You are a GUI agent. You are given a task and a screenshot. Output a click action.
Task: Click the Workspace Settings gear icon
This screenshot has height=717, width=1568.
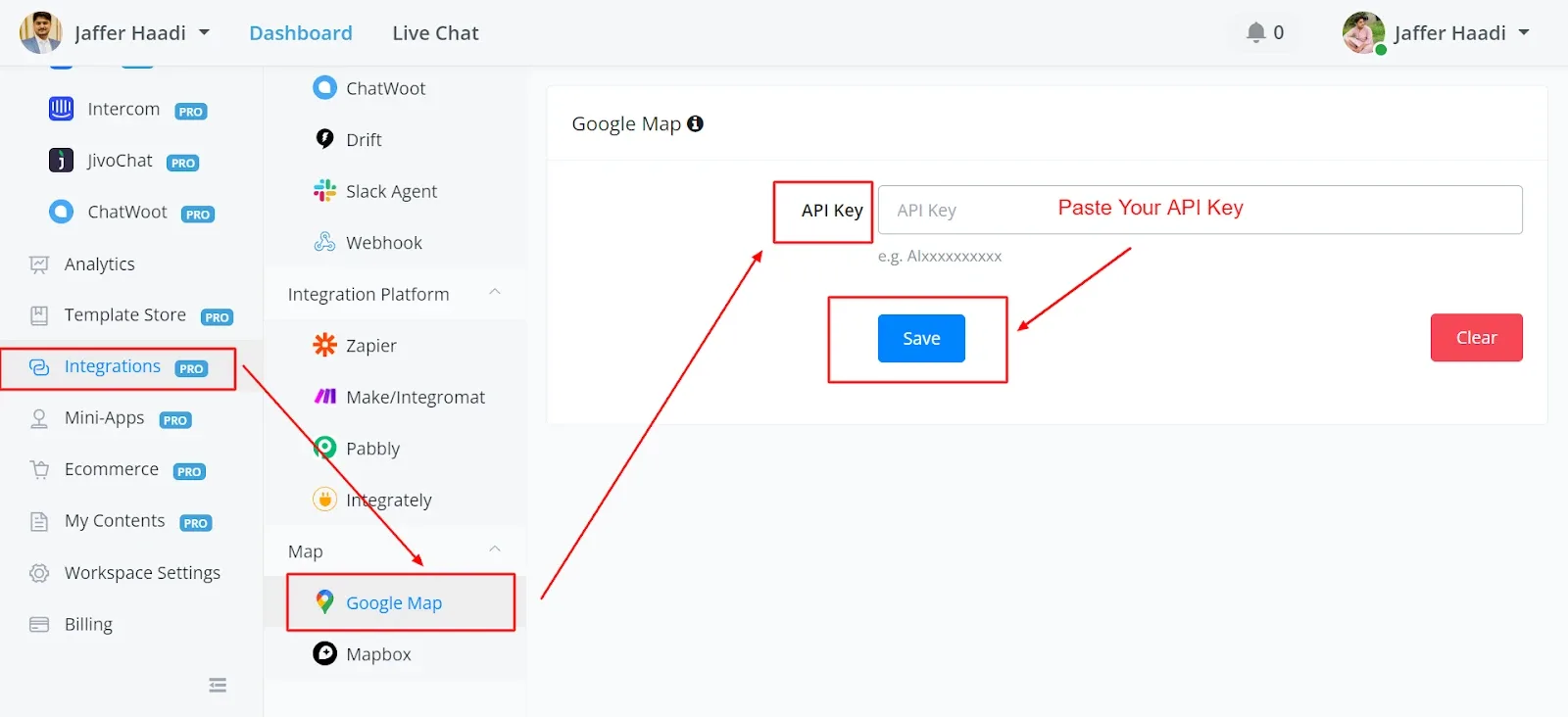[x=39, y=573]
